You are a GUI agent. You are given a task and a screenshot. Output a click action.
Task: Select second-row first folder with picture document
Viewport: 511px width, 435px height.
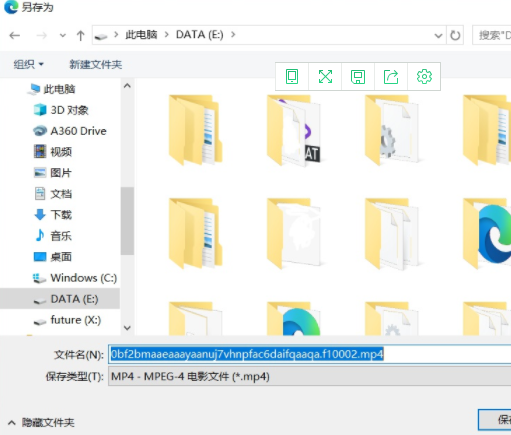click(x=195, y=233)
